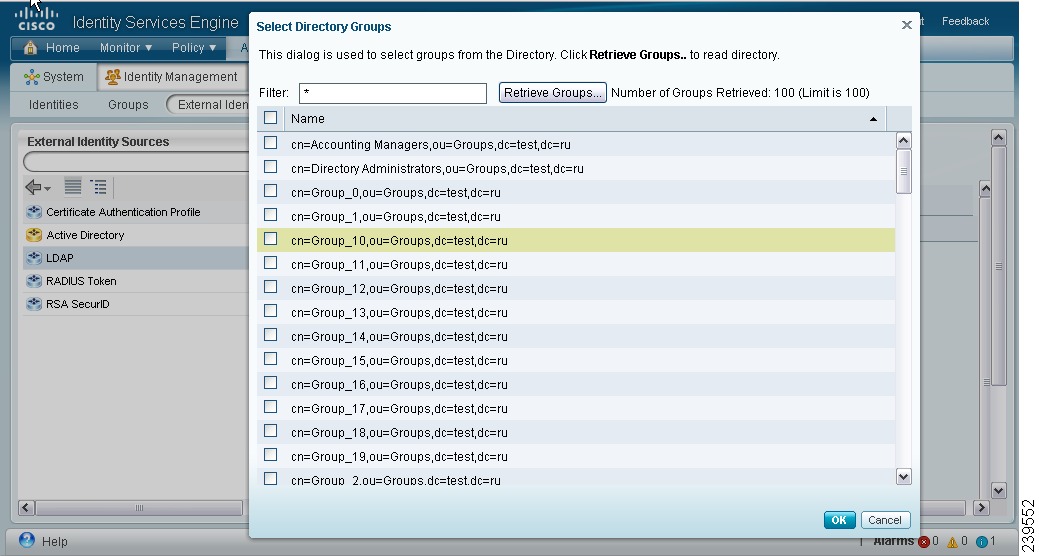Check the Group_12 checkbox
Screen dimensions: 1039x556
270,287
